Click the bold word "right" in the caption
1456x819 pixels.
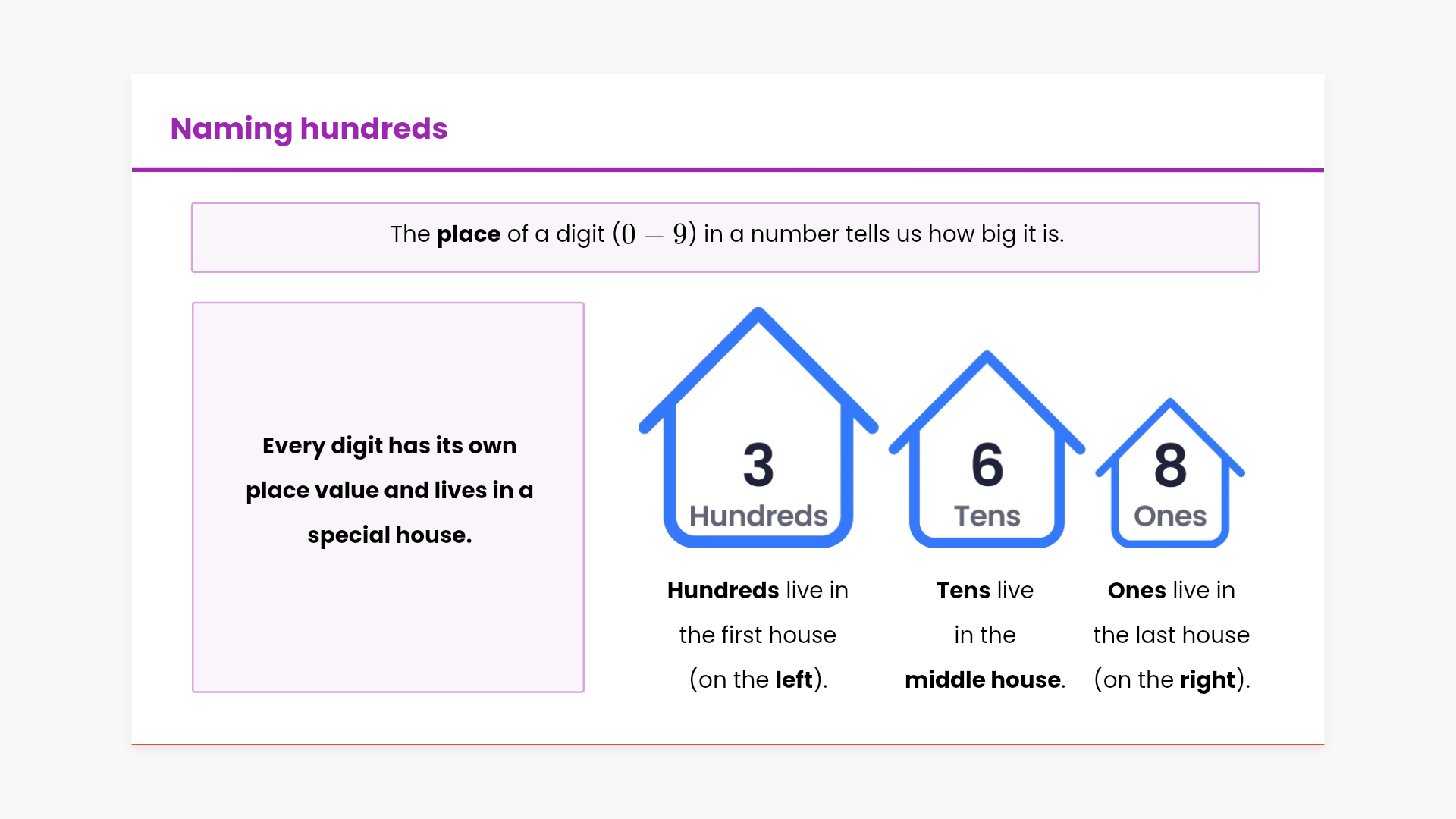pos(1207,679)
